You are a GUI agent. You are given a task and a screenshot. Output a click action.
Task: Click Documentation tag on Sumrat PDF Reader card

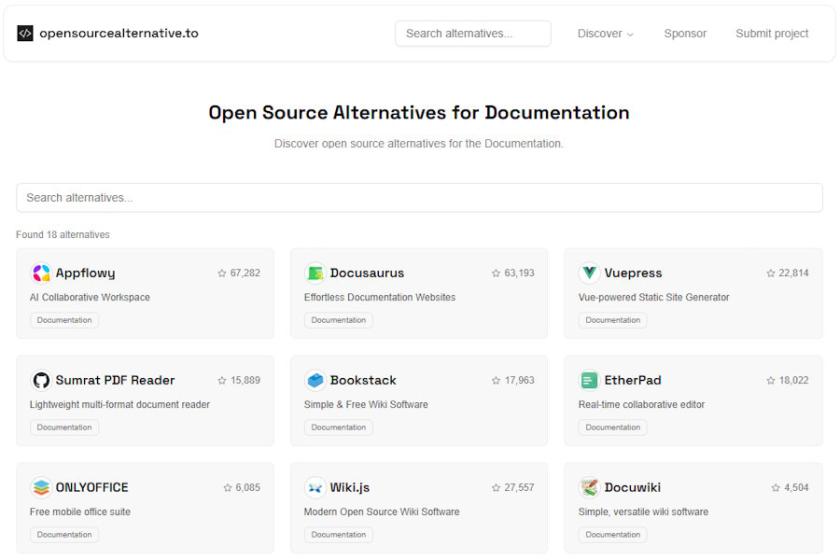pos(64,427)
